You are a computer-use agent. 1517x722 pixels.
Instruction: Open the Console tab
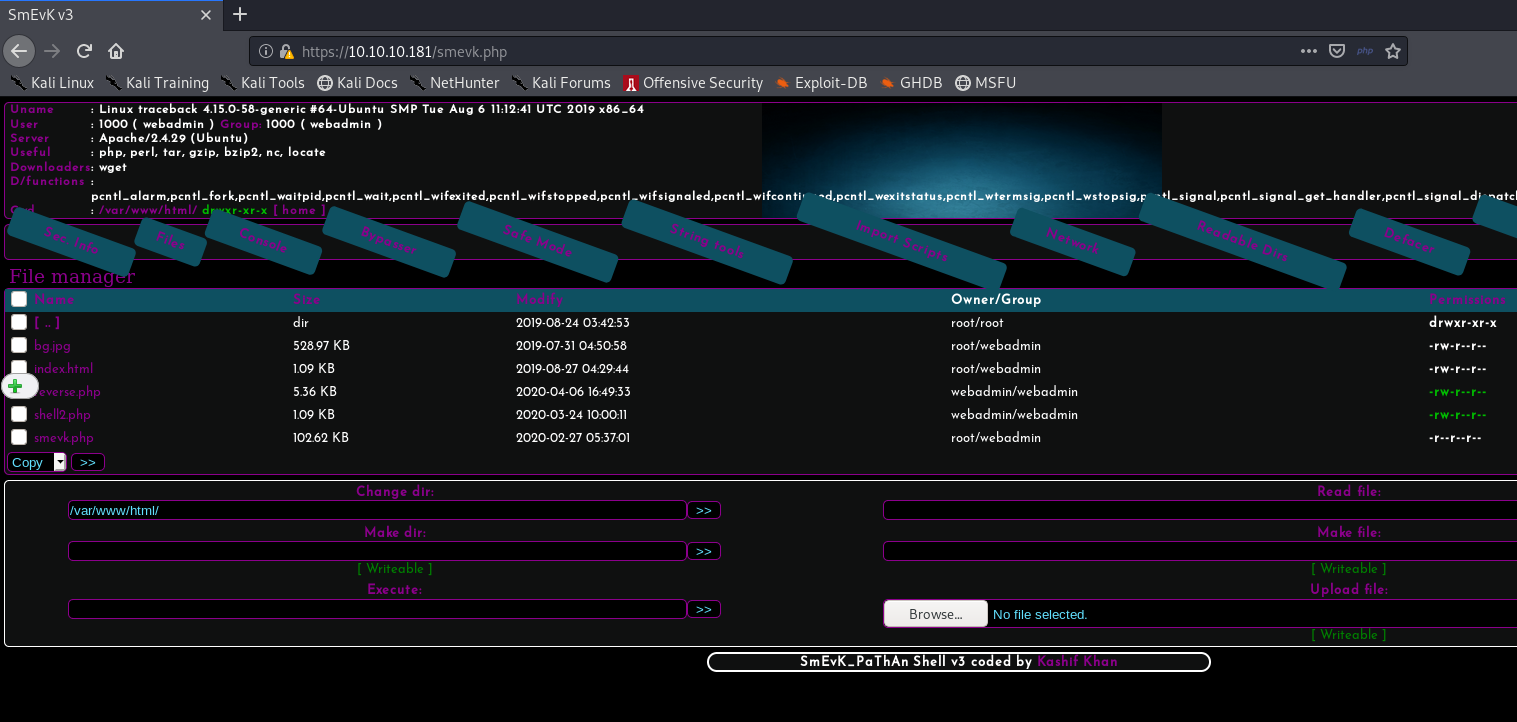(263, 240)
